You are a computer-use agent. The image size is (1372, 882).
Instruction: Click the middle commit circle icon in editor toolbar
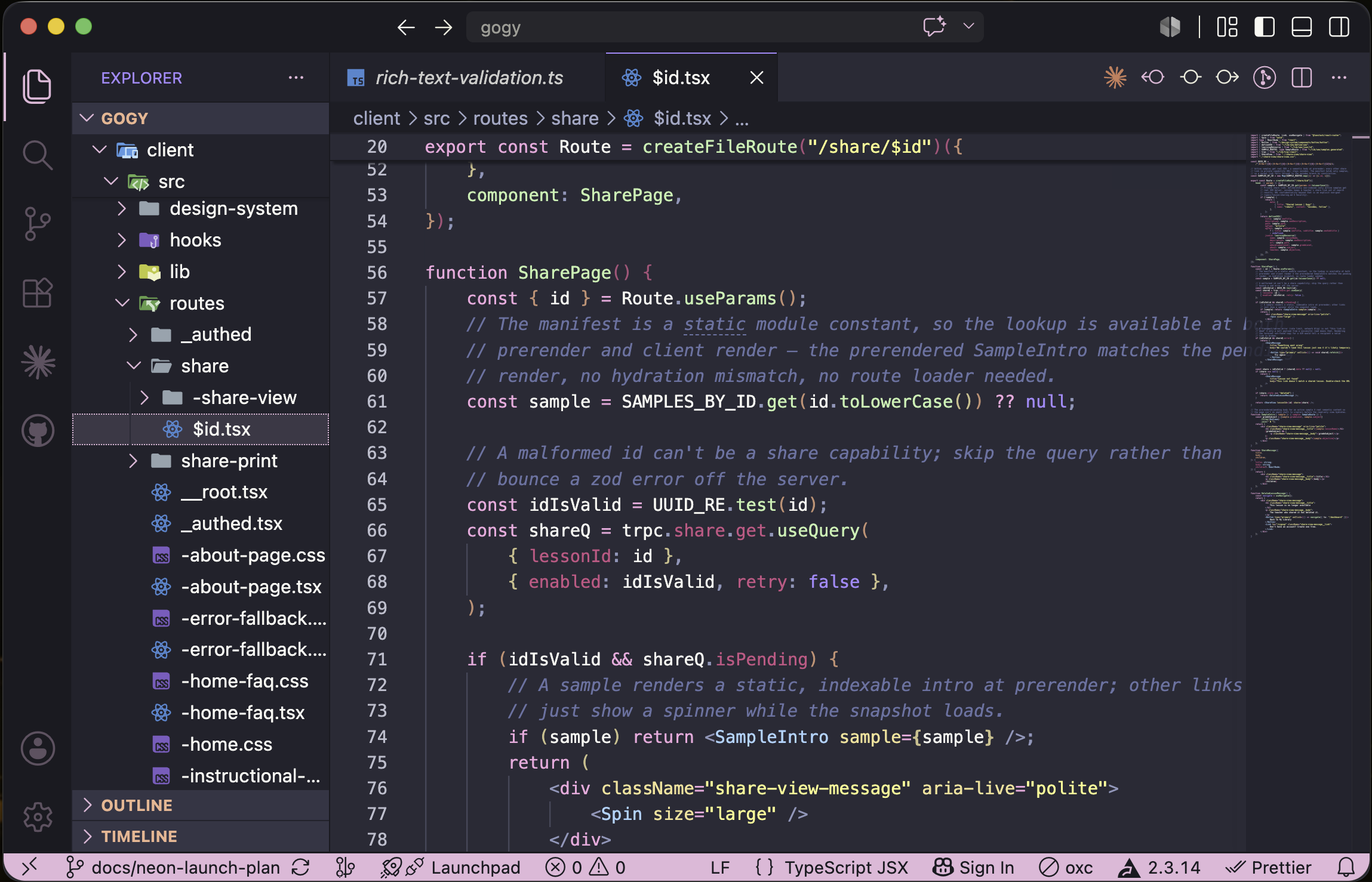[1190, 78]
